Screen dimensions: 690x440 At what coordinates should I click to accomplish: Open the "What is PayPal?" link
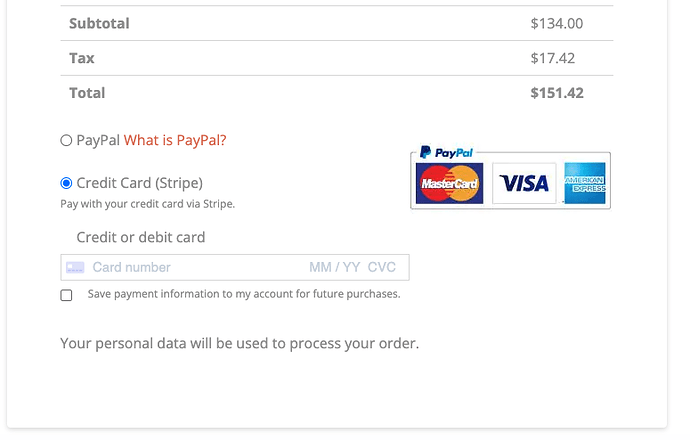coord(175,140)
